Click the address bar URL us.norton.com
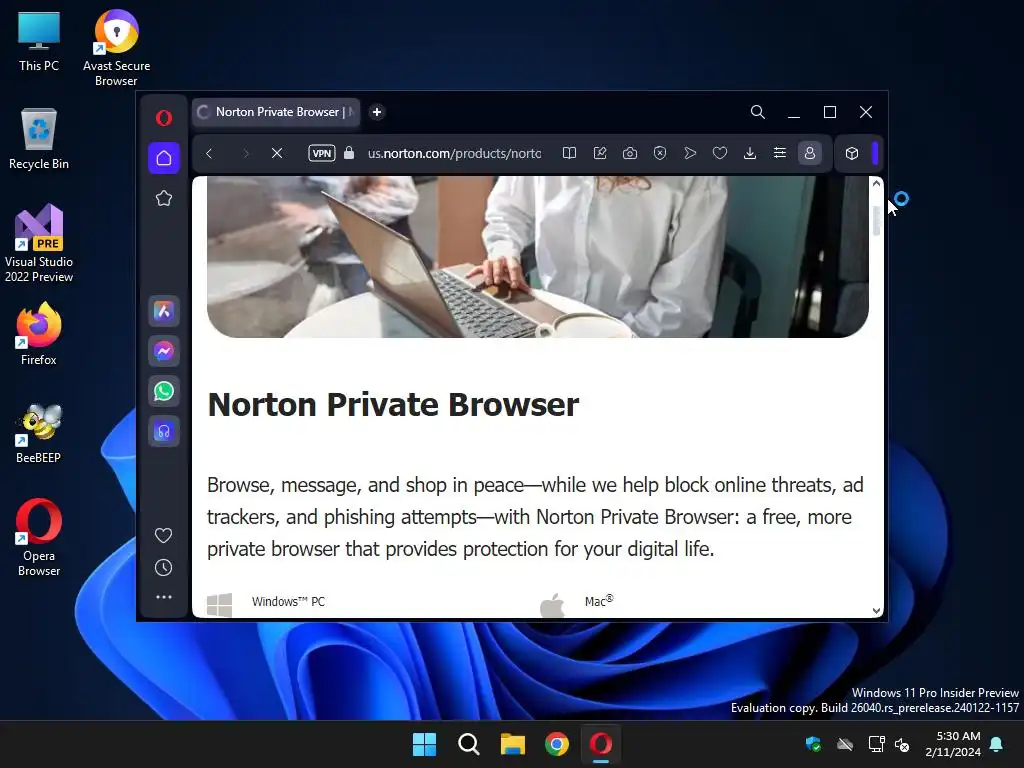The image size is (1024, 768). click(454, 153)
